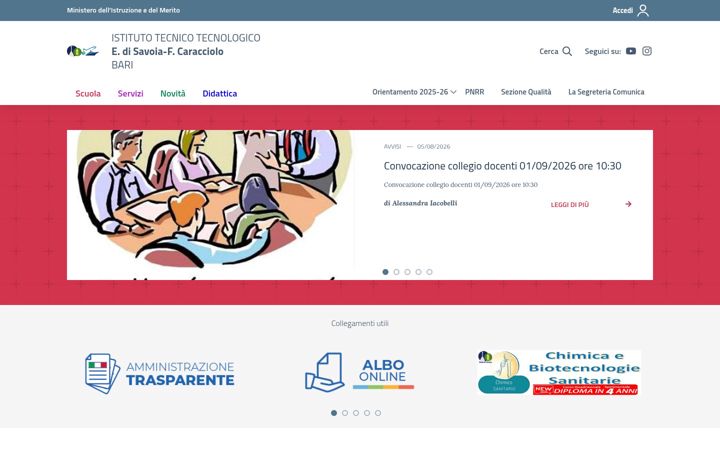Click the Albo Online hand icon
Screen dimensions: 720x450
(324, 372)
